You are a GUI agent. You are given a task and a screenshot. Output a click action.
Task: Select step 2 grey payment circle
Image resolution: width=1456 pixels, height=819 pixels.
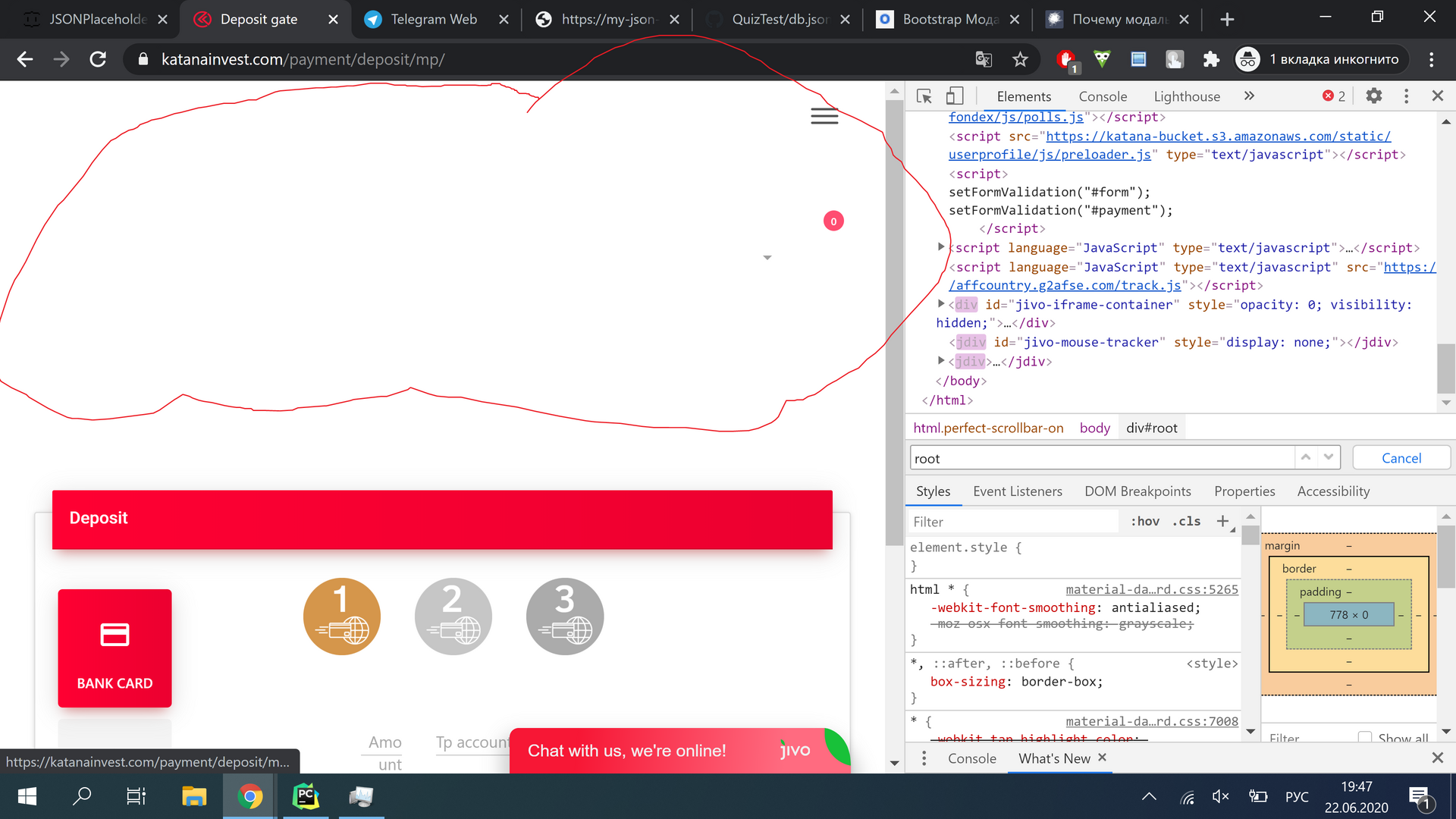click(453, 617)
